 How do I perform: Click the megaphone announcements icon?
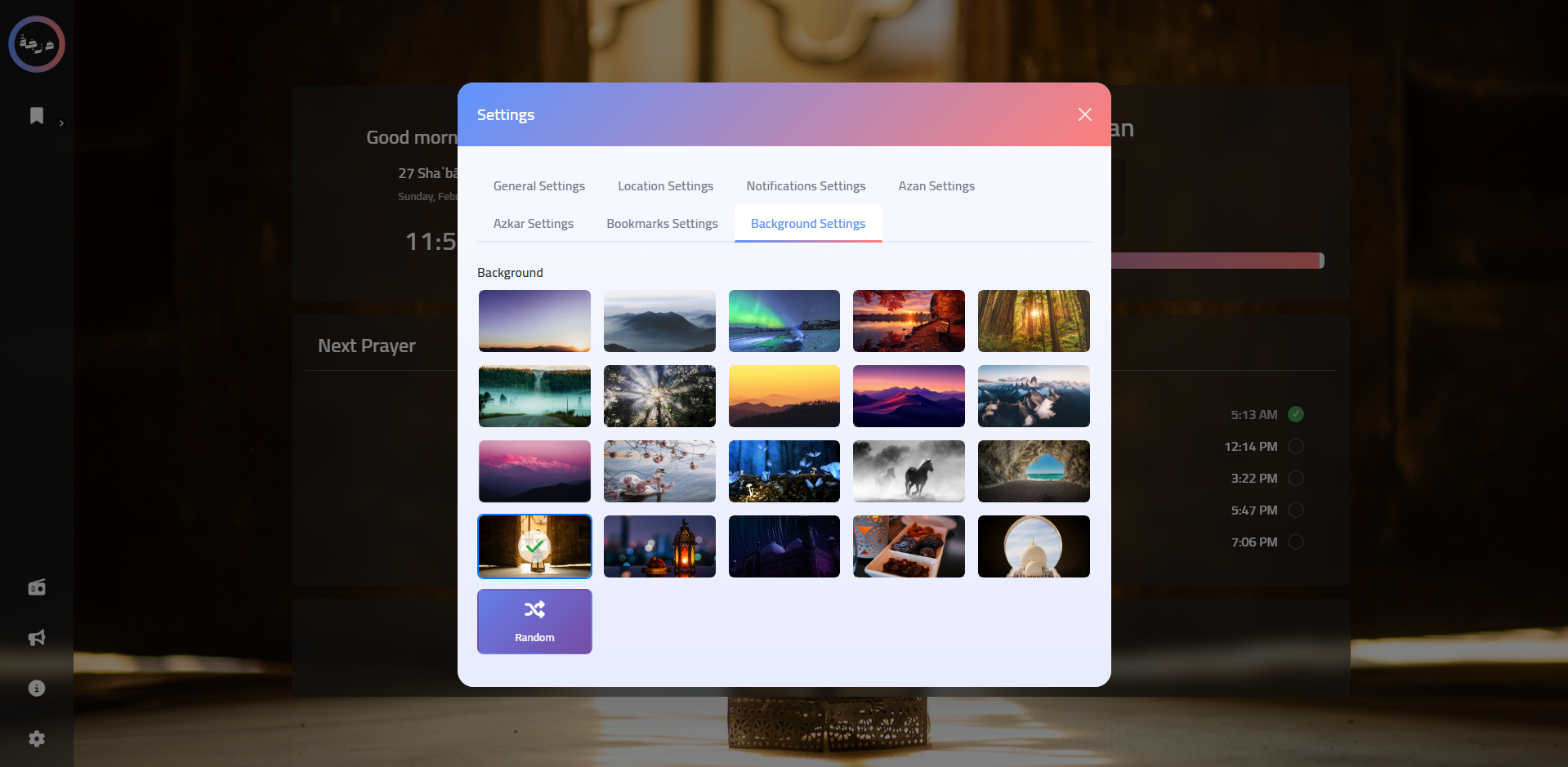pyautogui.click(x=36, y=638)
